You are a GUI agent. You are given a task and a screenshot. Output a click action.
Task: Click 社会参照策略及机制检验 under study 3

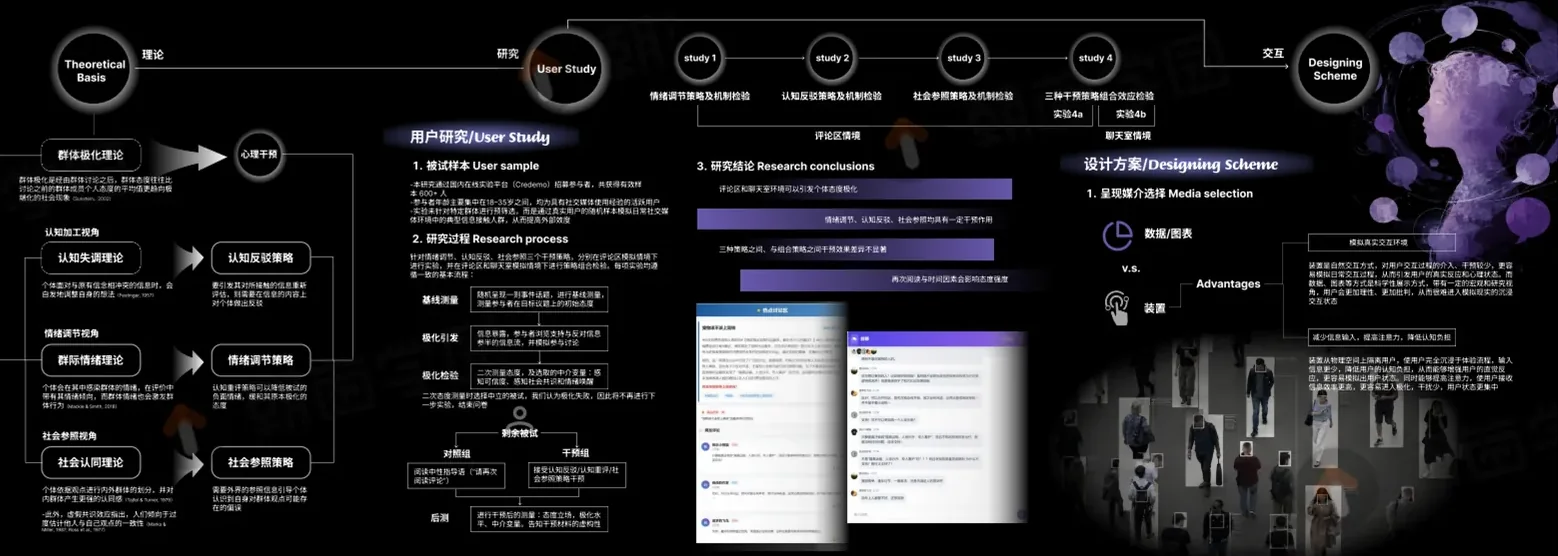[x=964, y=97]
